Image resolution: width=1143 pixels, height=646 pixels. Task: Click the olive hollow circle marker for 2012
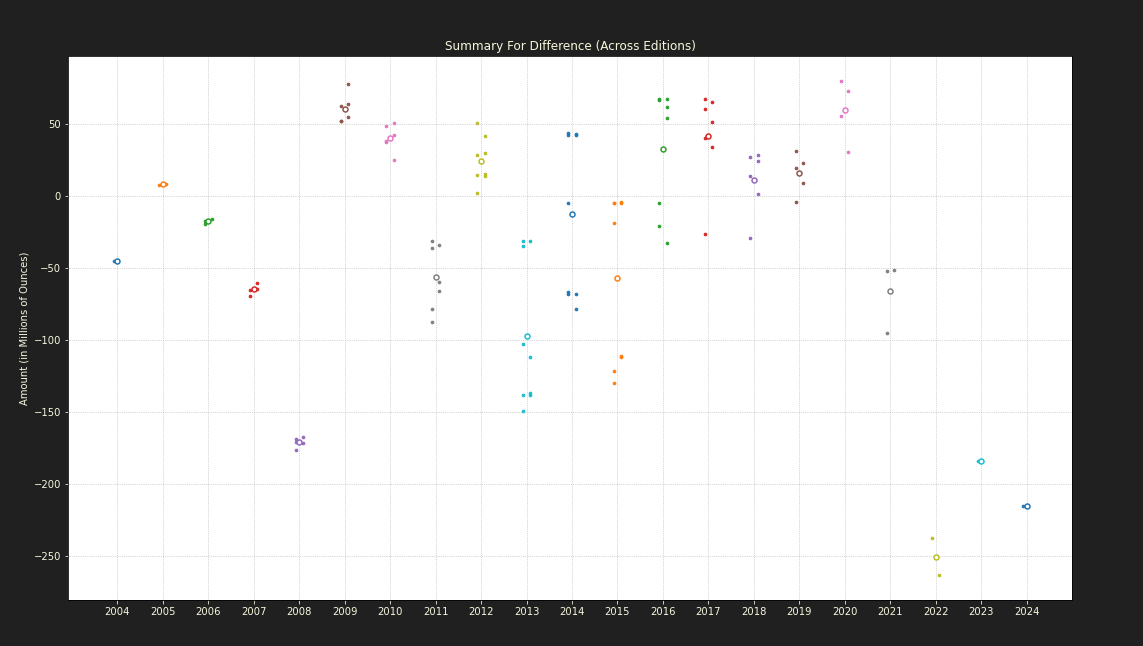481,162
